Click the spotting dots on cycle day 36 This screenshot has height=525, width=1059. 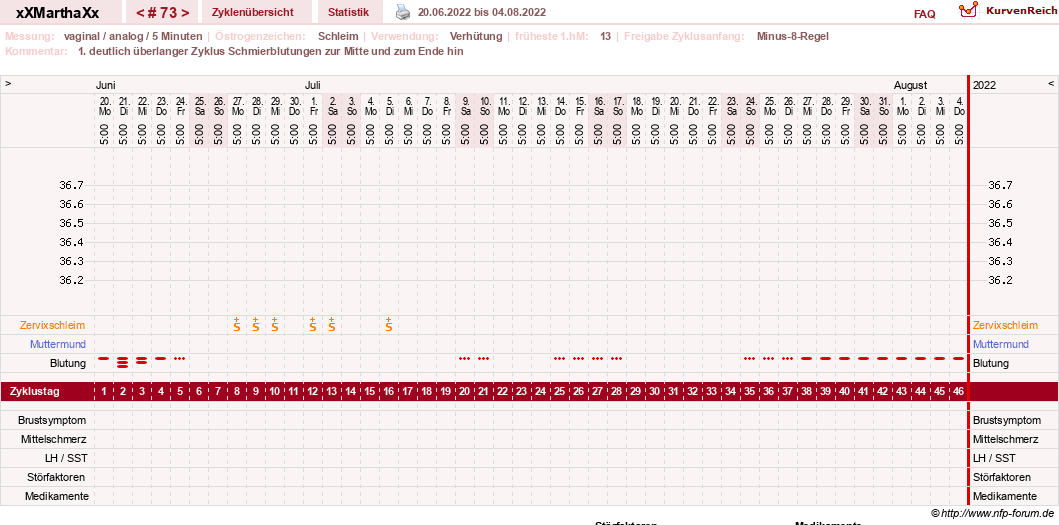coord(768,358)
